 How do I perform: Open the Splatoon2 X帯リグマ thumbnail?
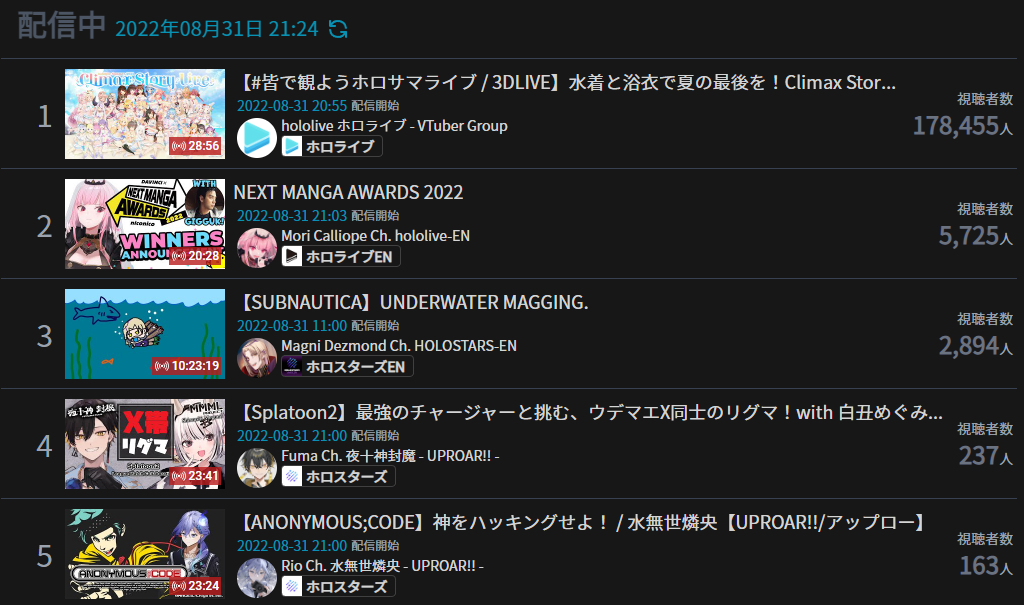click(x=145, y=444)
